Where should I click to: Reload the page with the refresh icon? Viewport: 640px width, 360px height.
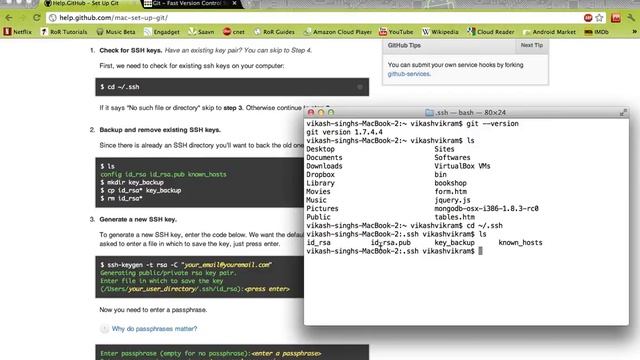click(x=37, y=18)
